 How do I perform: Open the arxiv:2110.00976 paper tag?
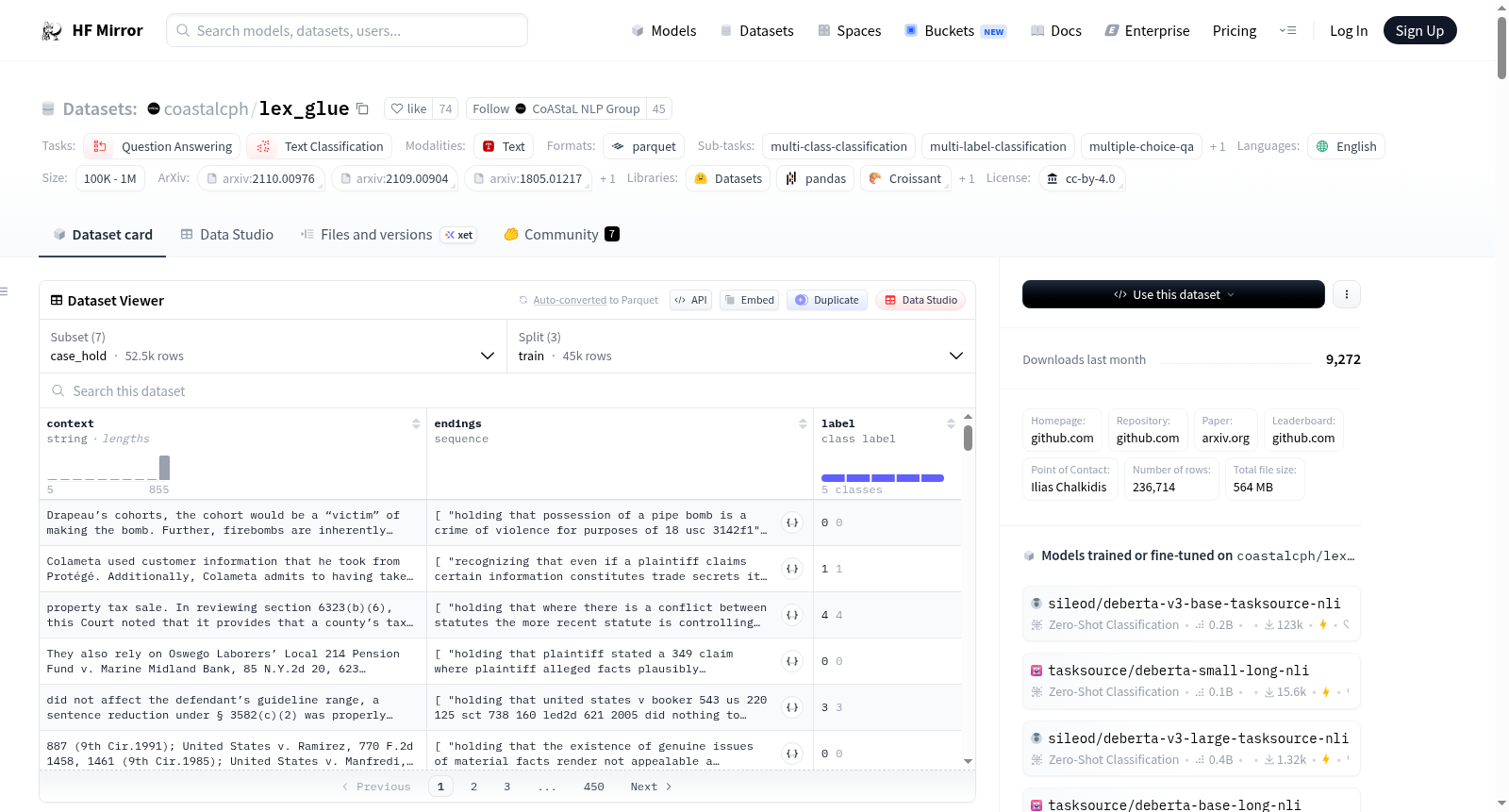pyautogui.click(x=261, y=178)
